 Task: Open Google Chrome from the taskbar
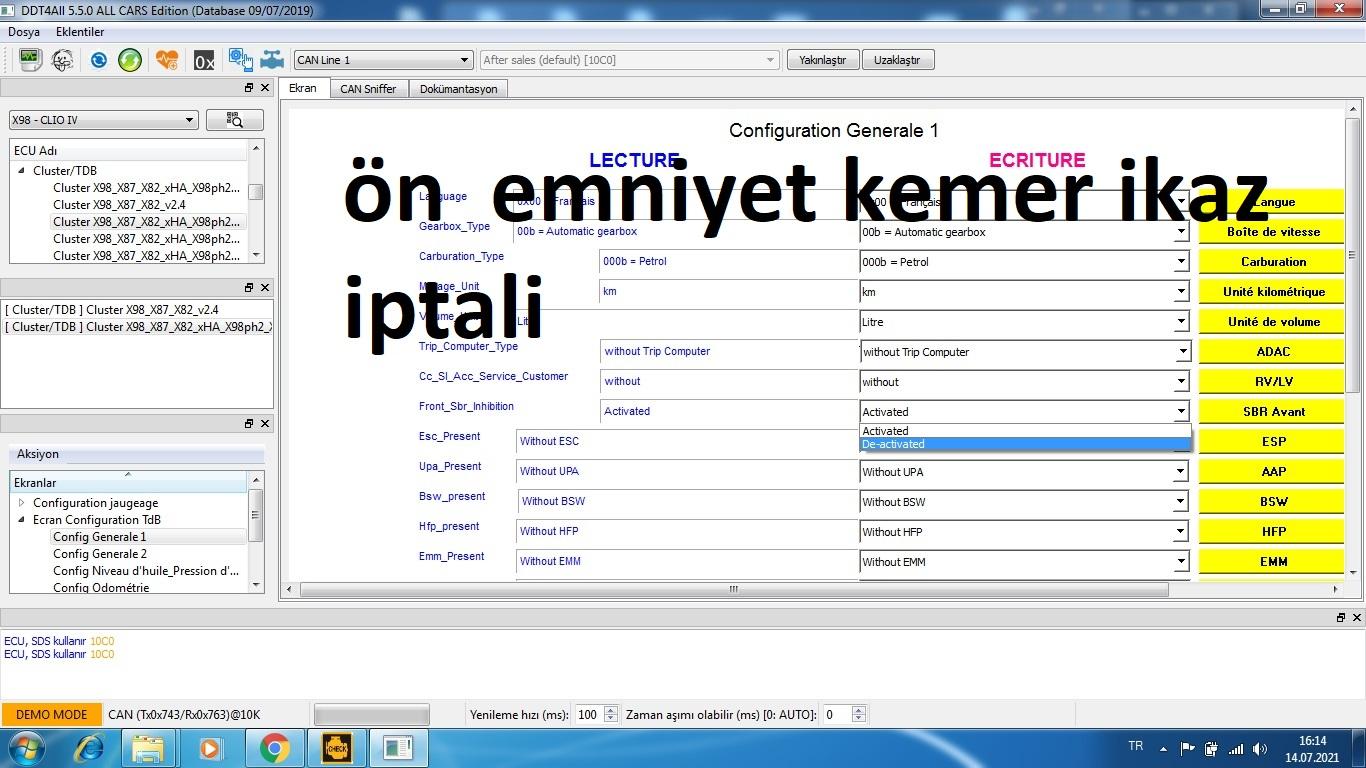(274, 747)
